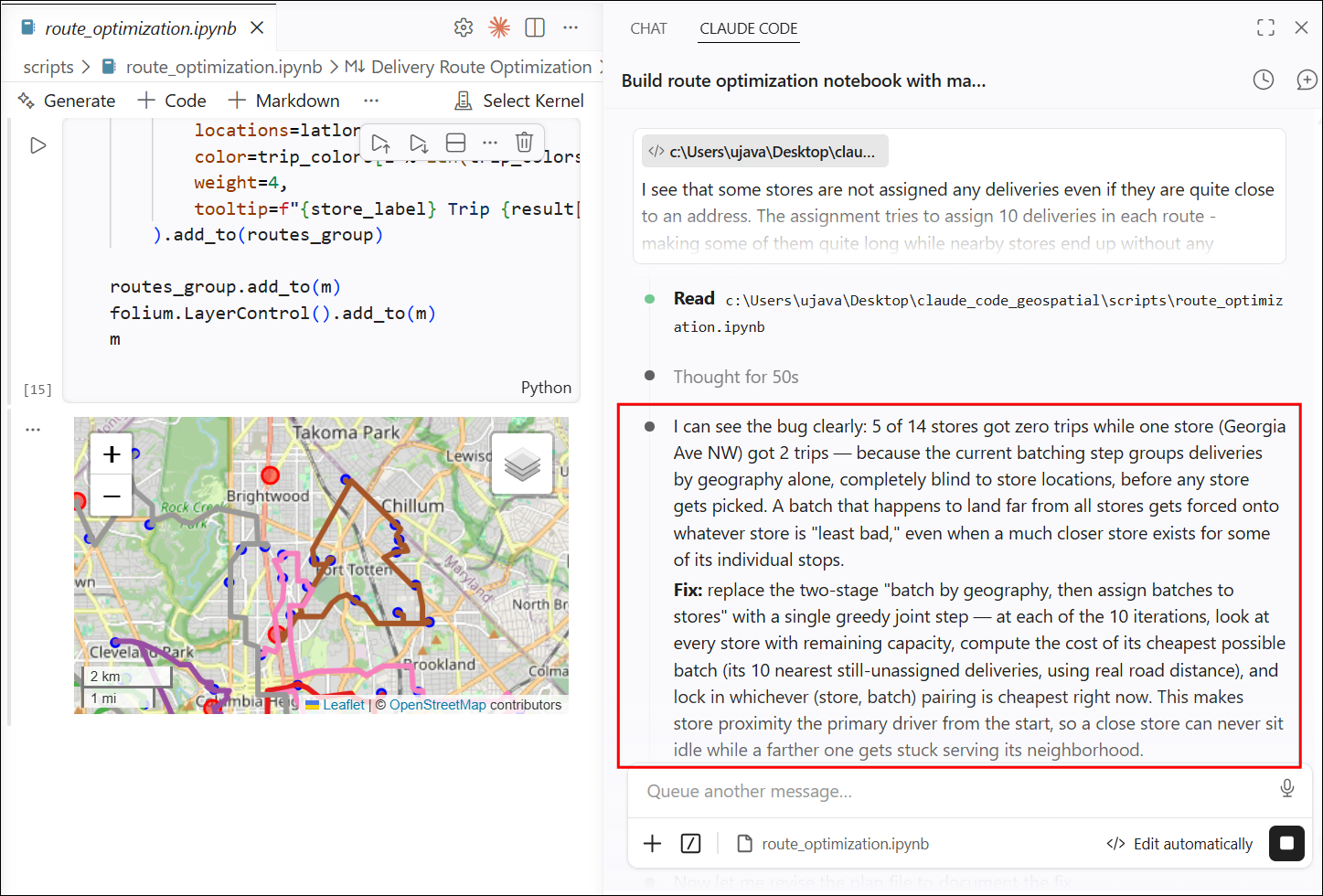This screenshot has width=1323, height=896.
Task: Toggle the 'Edit automatically' mode
Action: point(1179,844)
